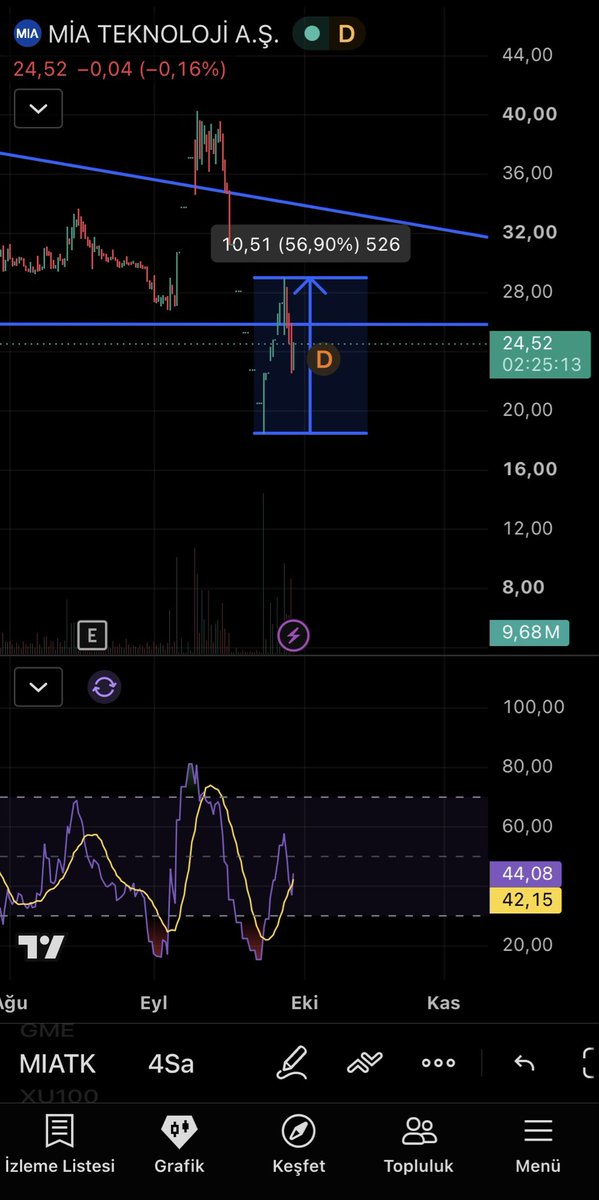Tap the MIA company logo icon
This screenshot has height=1200, width=599.
pos(26,33)
